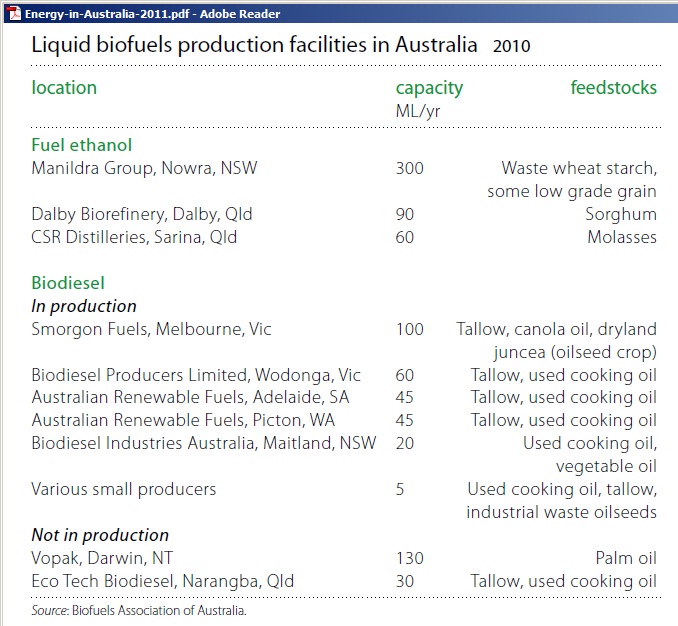Click 'vegetable oil' feedstock text

click(x=606, y=466)
